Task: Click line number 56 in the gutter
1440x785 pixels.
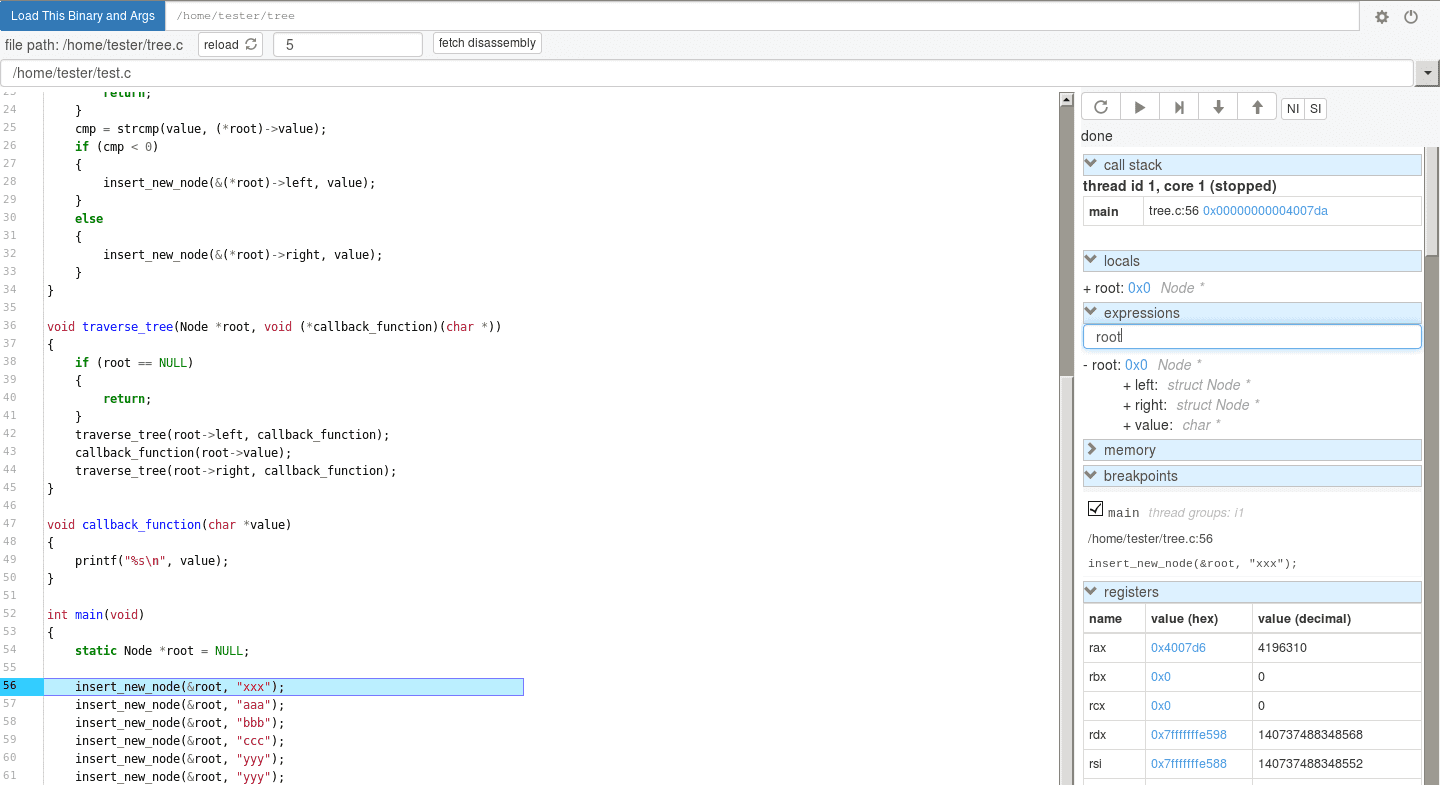Action: click(x=10, y=687)
